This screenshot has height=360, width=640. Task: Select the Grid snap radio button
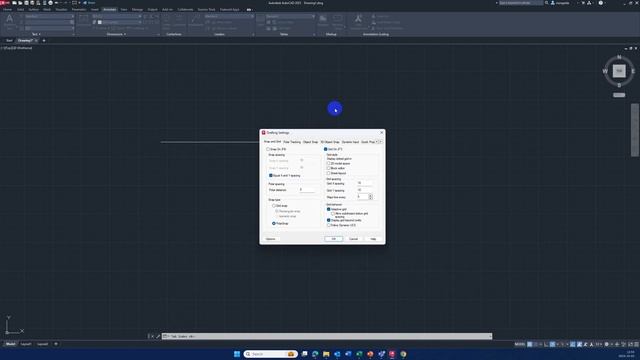tap(274, 206)
